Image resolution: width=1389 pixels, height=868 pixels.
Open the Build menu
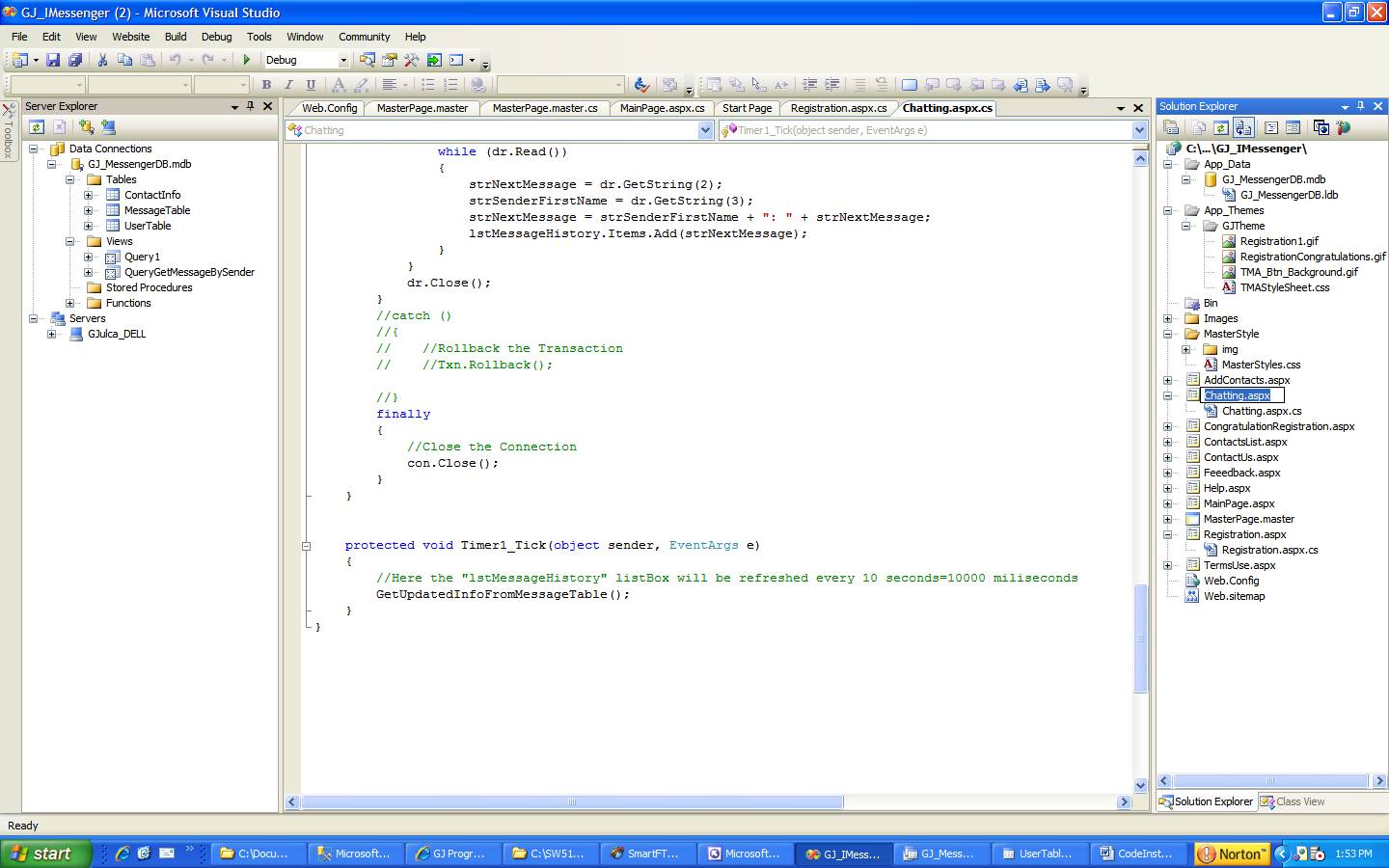[x=176, y=37]
